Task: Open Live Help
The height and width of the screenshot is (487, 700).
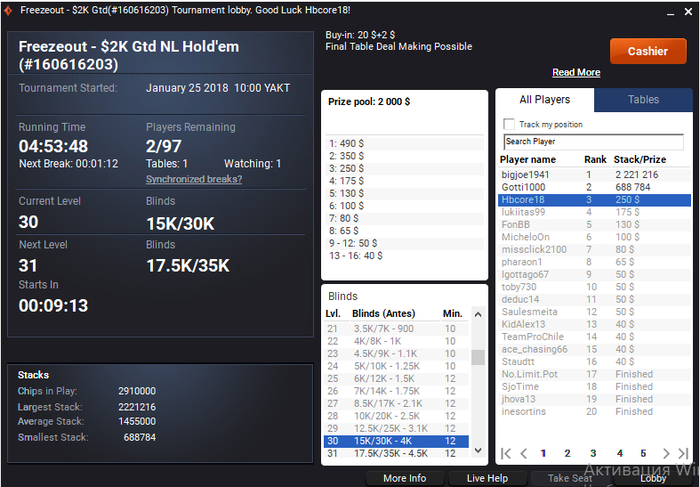Action: click(487, 478)
